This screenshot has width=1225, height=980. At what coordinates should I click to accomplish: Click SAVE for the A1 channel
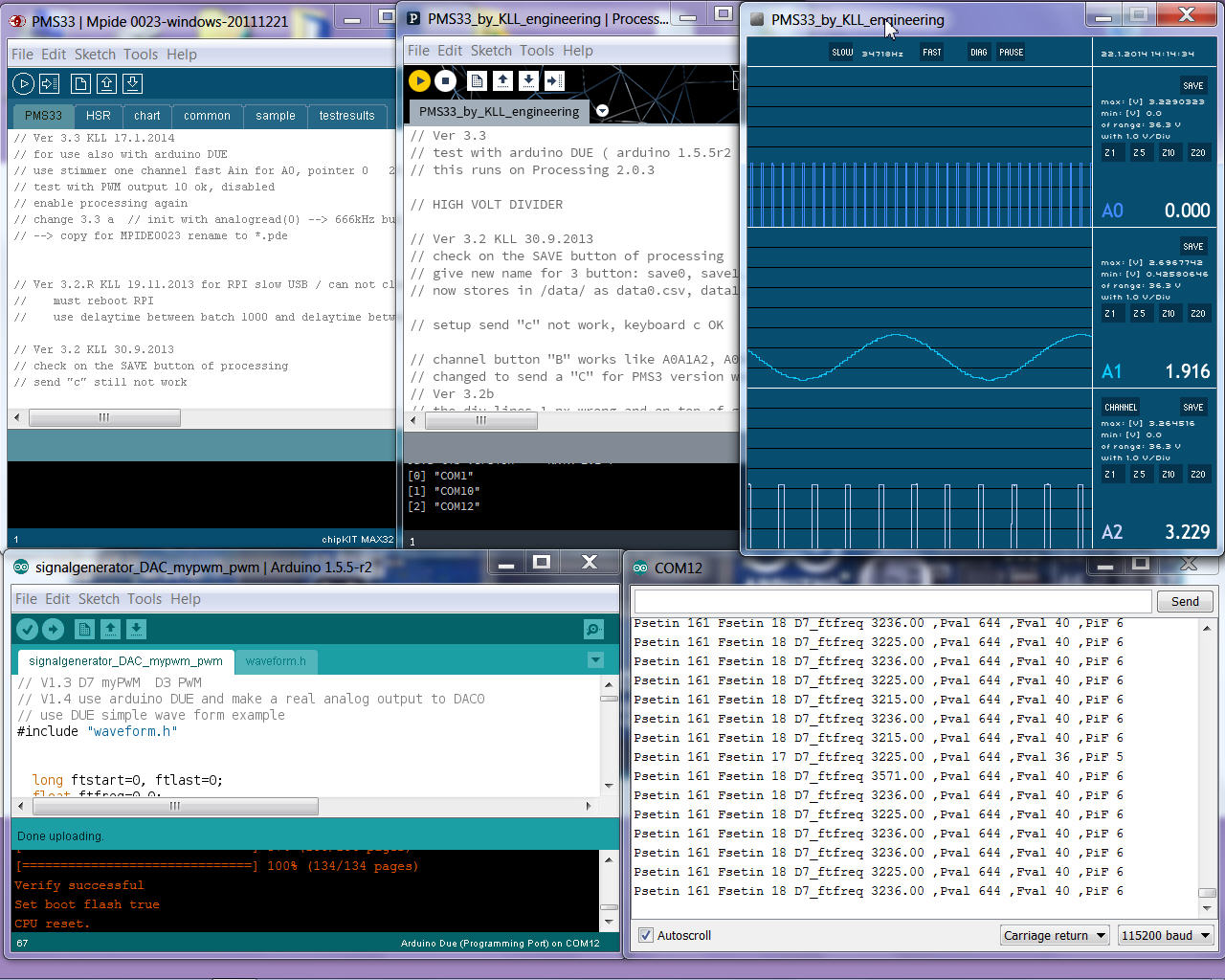click(x=1192, y=246)
